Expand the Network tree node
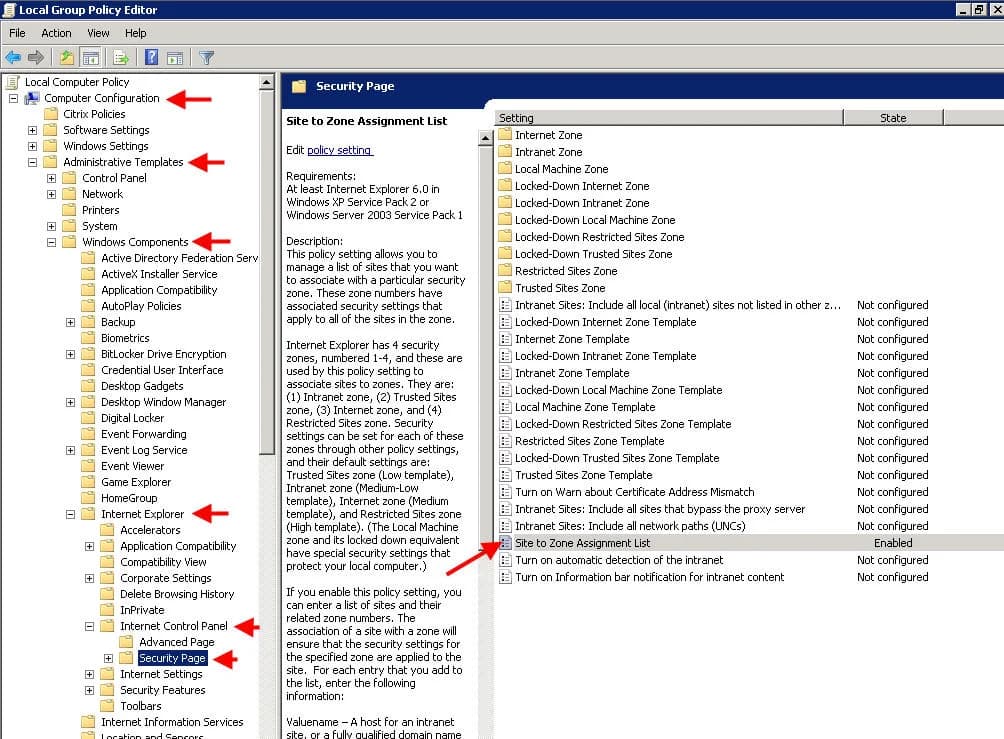This screenshot has height=739, width=1004. coord(51,194)
